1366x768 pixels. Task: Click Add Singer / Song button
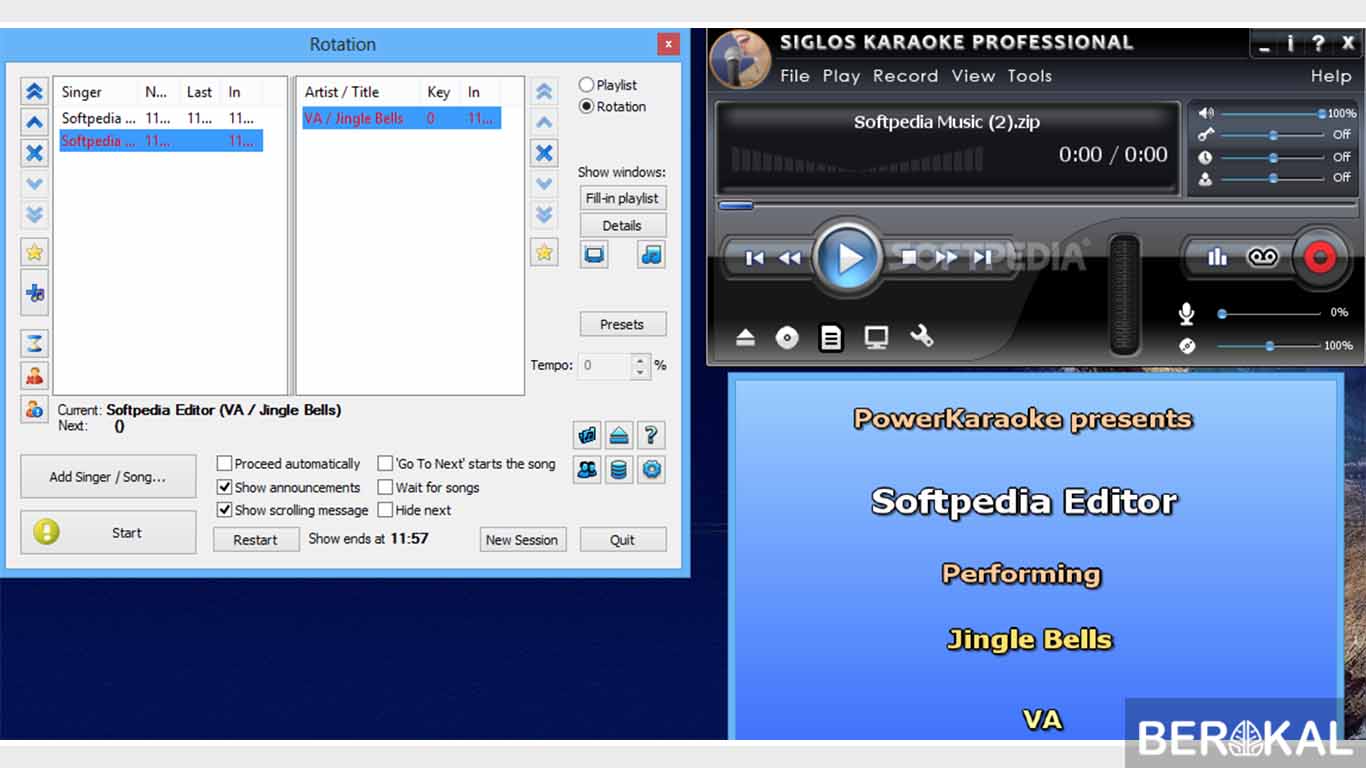click(108, 477)
